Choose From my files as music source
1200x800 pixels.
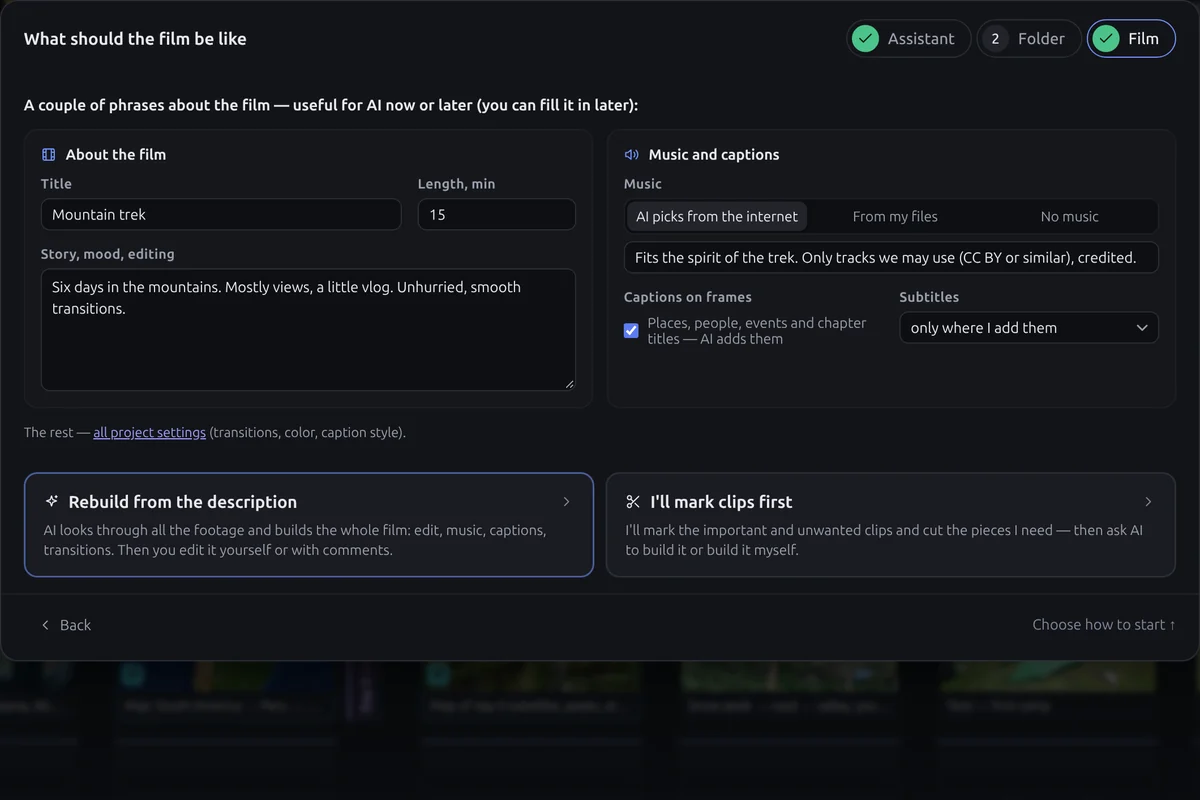(895, 216)
